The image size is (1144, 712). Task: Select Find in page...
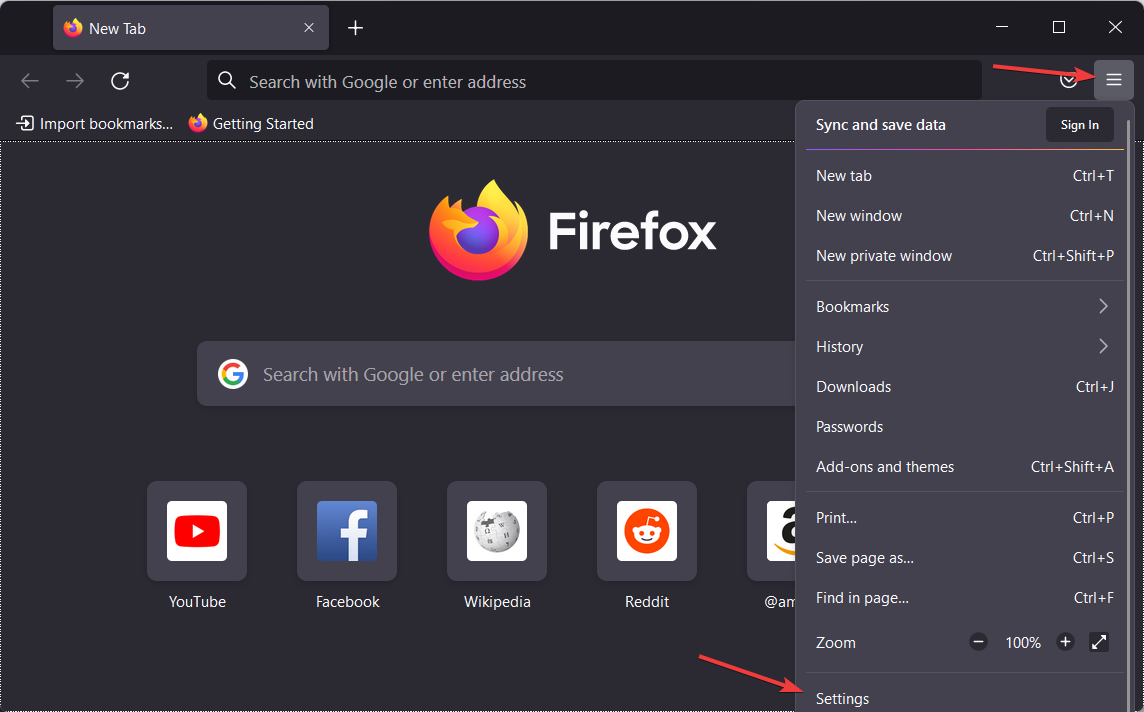click(x=965, y=598)
